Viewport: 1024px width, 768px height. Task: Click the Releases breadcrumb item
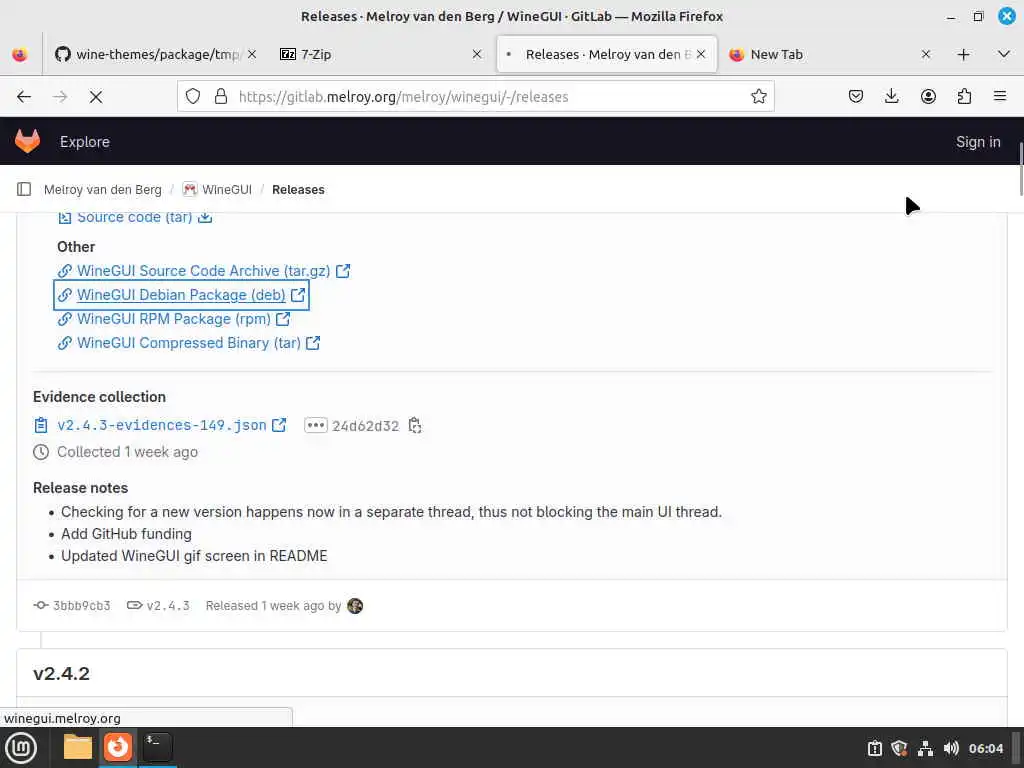(x=298, y=189)
